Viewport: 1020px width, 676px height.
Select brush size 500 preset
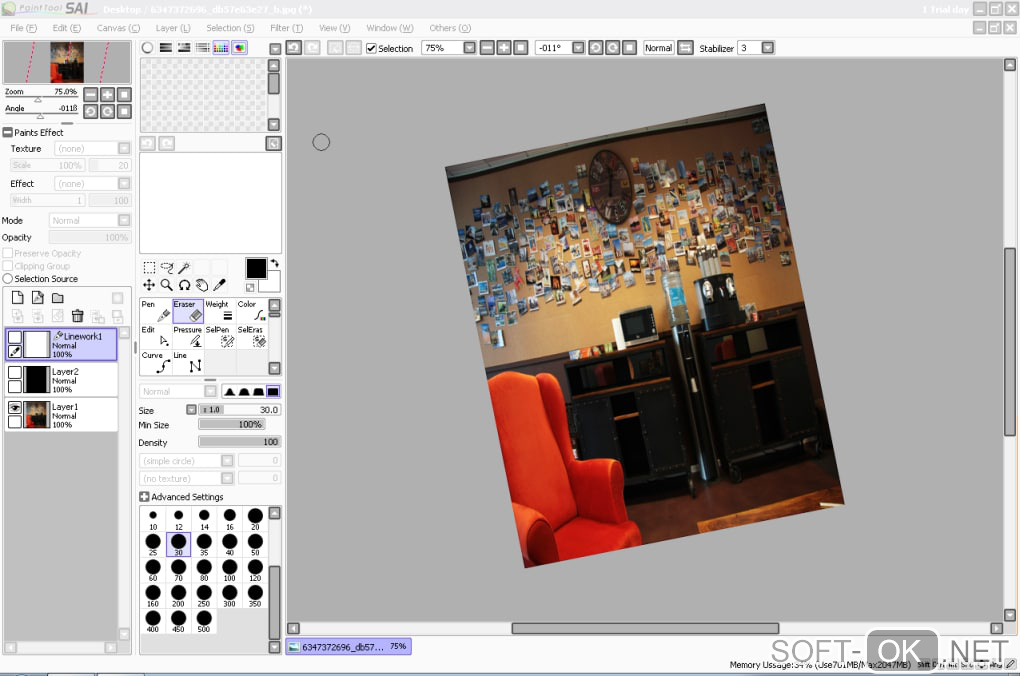(204, 621)
